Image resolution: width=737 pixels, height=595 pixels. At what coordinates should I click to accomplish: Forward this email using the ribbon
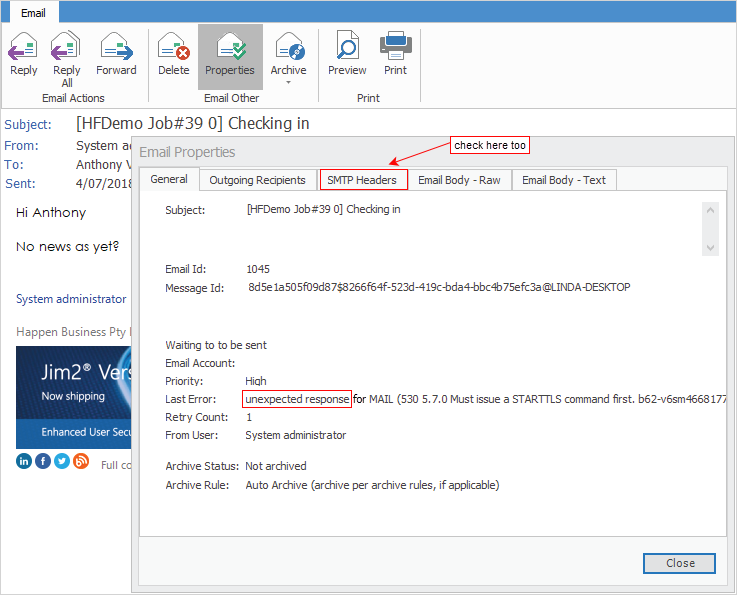(116, 54)
